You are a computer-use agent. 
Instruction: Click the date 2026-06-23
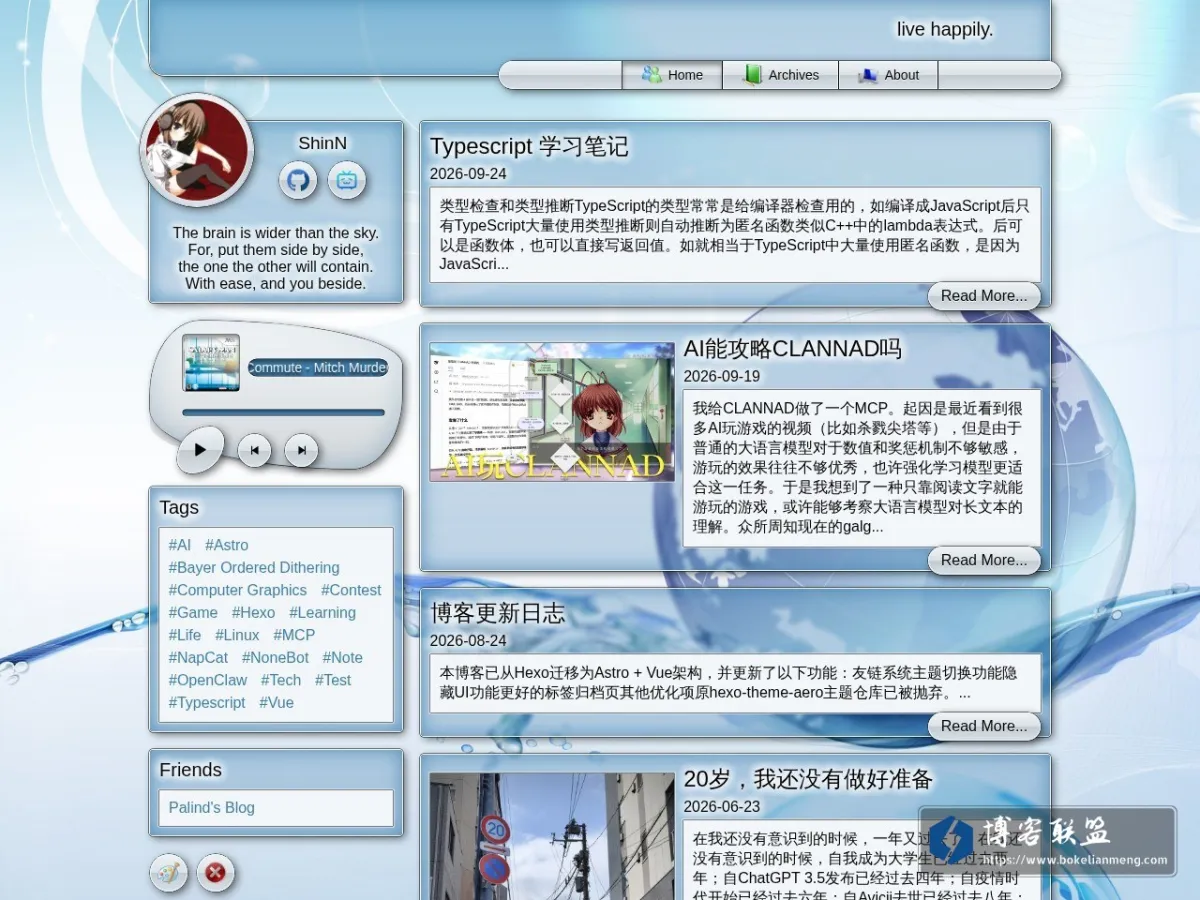[722, 807]
